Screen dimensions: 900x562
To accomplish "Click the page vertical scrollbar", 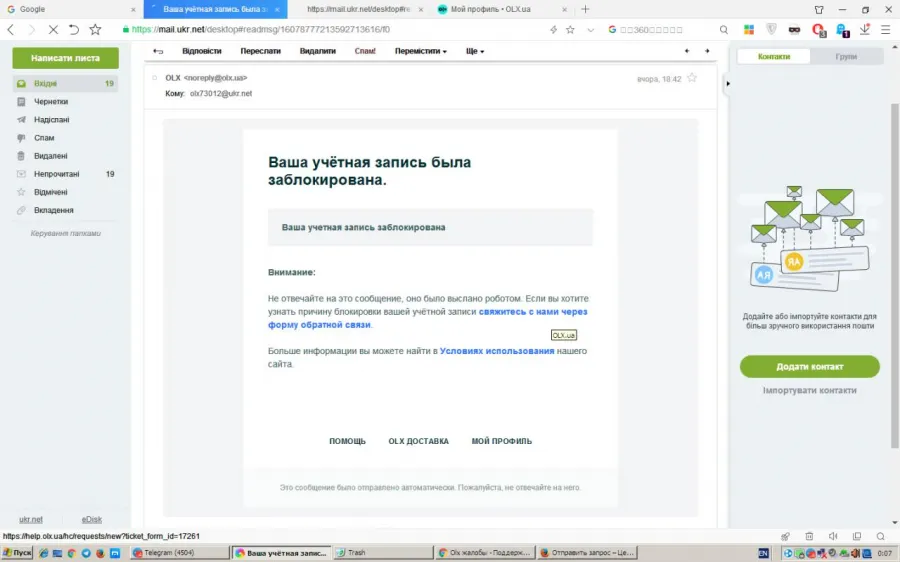I will [x=895, y=276].
